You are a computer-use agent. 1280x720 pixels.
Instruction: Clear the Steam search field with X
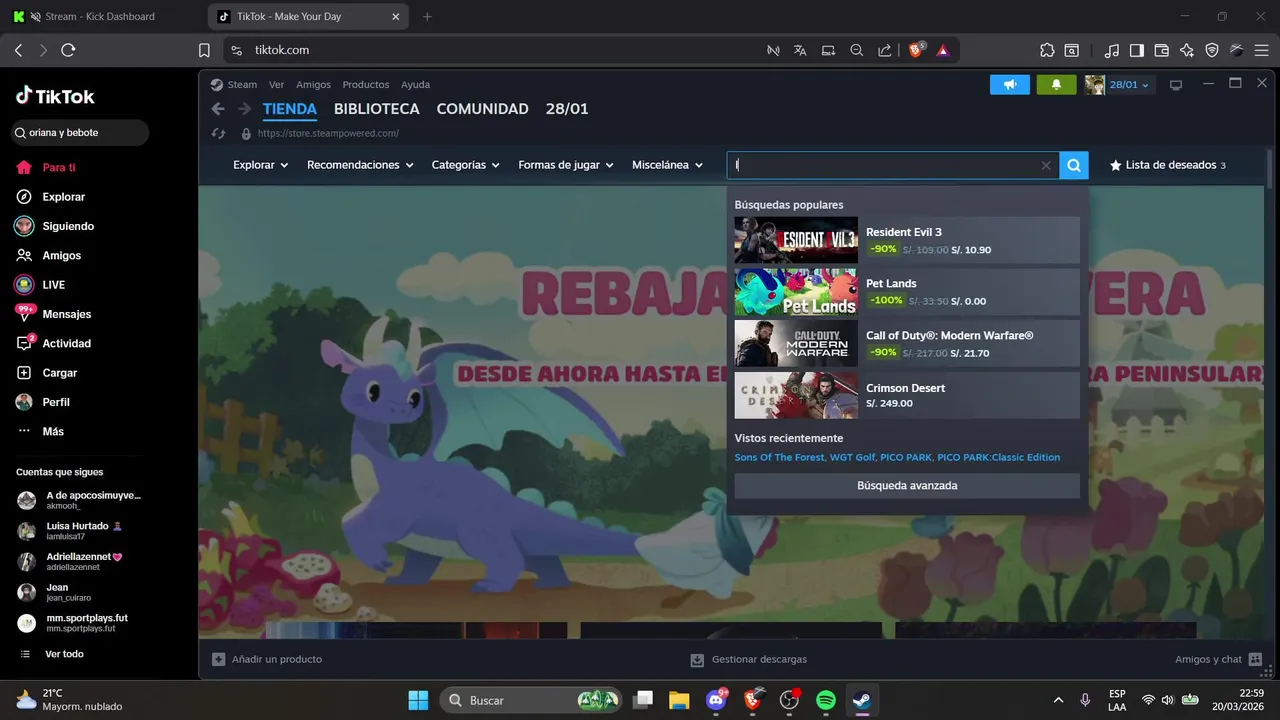[1046, 166]
